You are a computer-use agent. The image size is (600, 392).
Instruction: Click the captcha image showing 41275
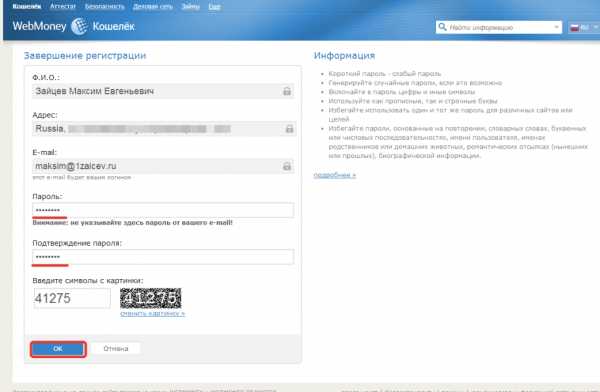(150, 298)
